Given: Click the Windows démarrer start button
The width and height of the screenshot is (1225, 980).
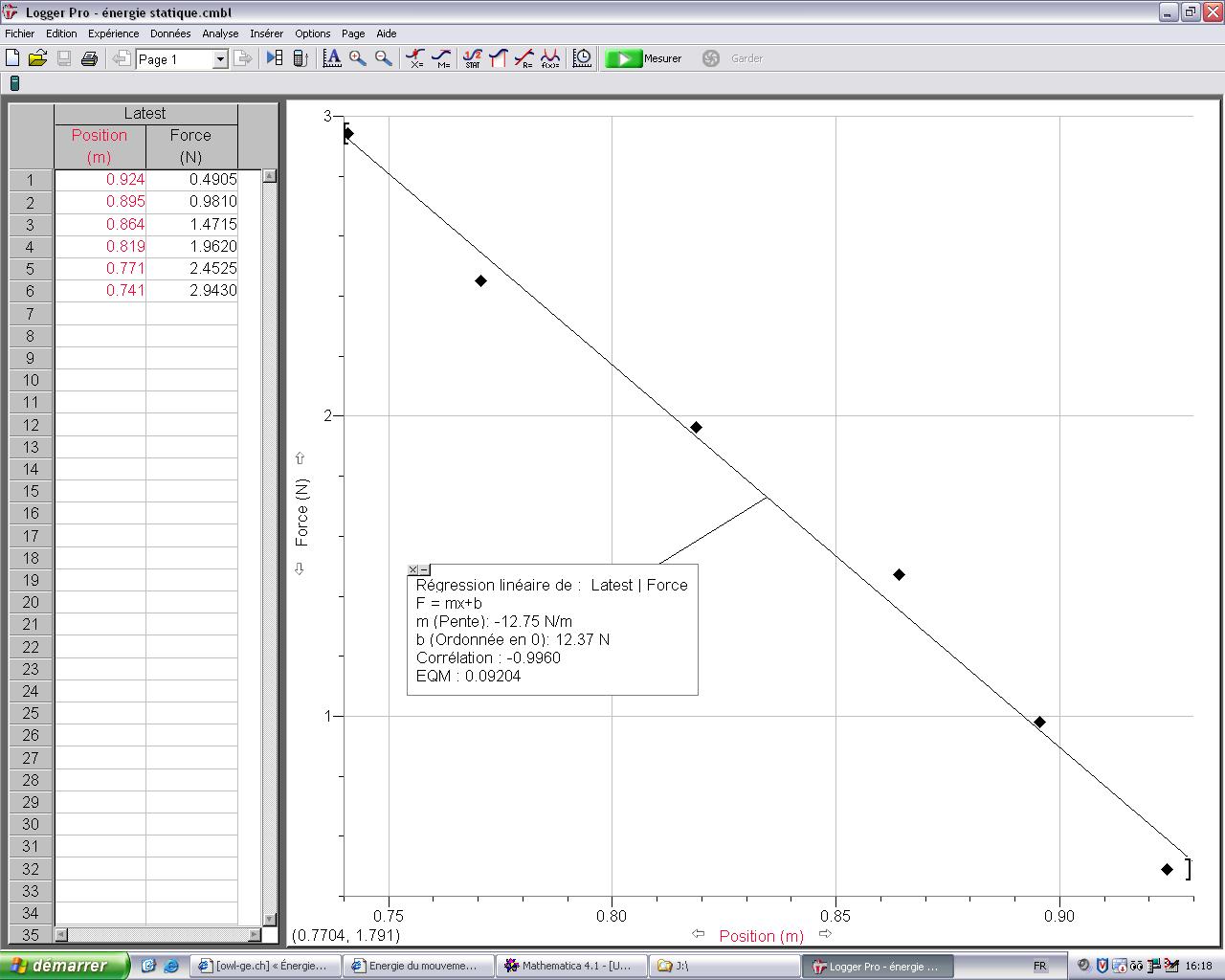Looking at the screenshot, I should (63, 966).
